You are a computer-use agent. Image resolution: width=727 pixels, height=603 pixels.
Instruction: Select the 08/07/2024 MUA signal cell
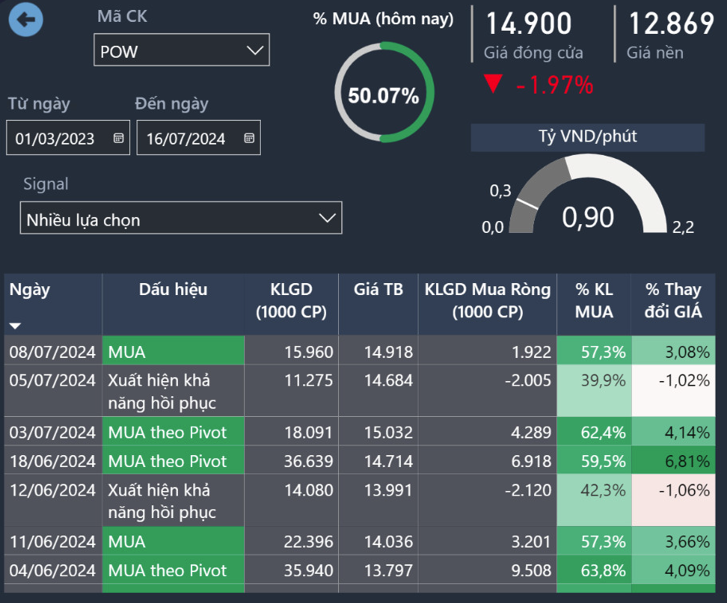click(173, 352)
